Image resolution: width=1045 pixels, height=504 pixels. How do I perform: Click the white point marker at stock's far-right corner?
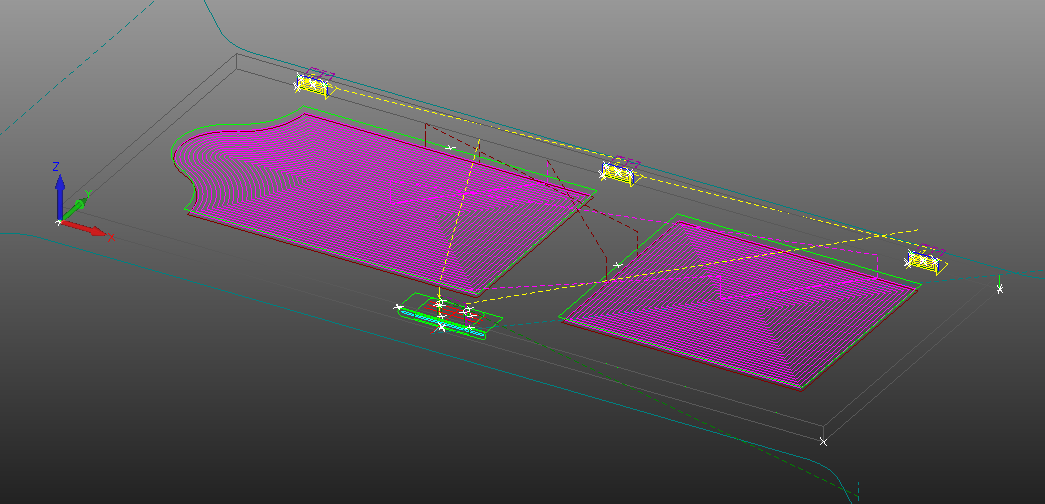pyautogui.click(x=1000, y=289)
